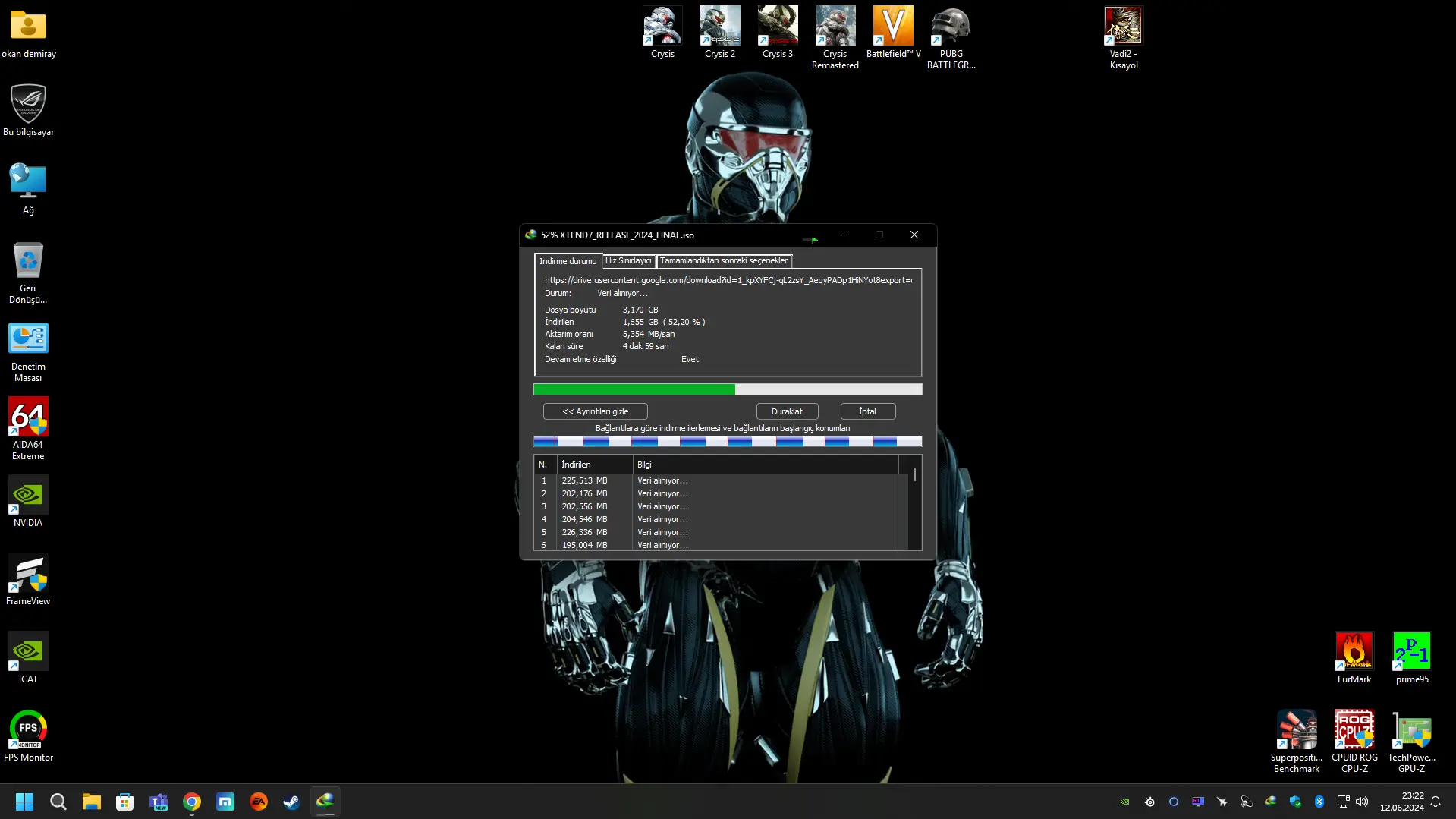Cancel the download with İptal
This screenshot has height=819, width=1456.
(867, 411)
